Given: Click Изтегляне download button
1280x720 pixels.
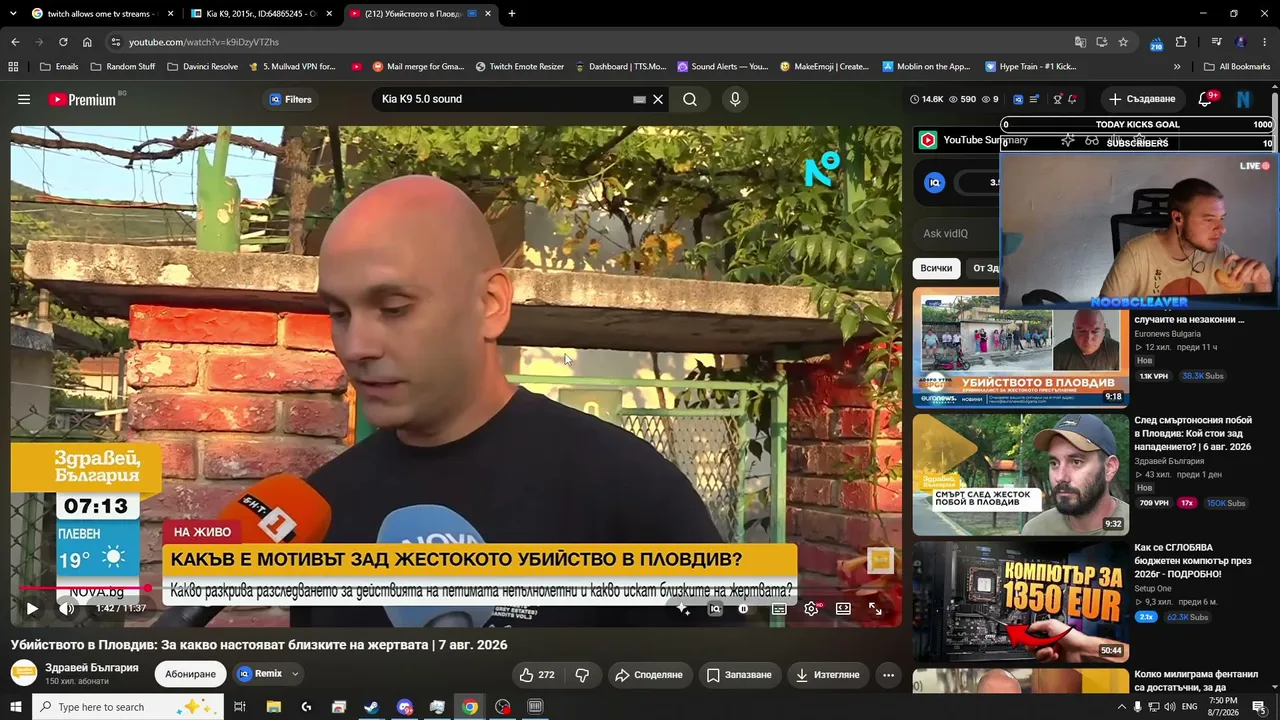Looking at the screenshot, I should click(x=827, y=675).
